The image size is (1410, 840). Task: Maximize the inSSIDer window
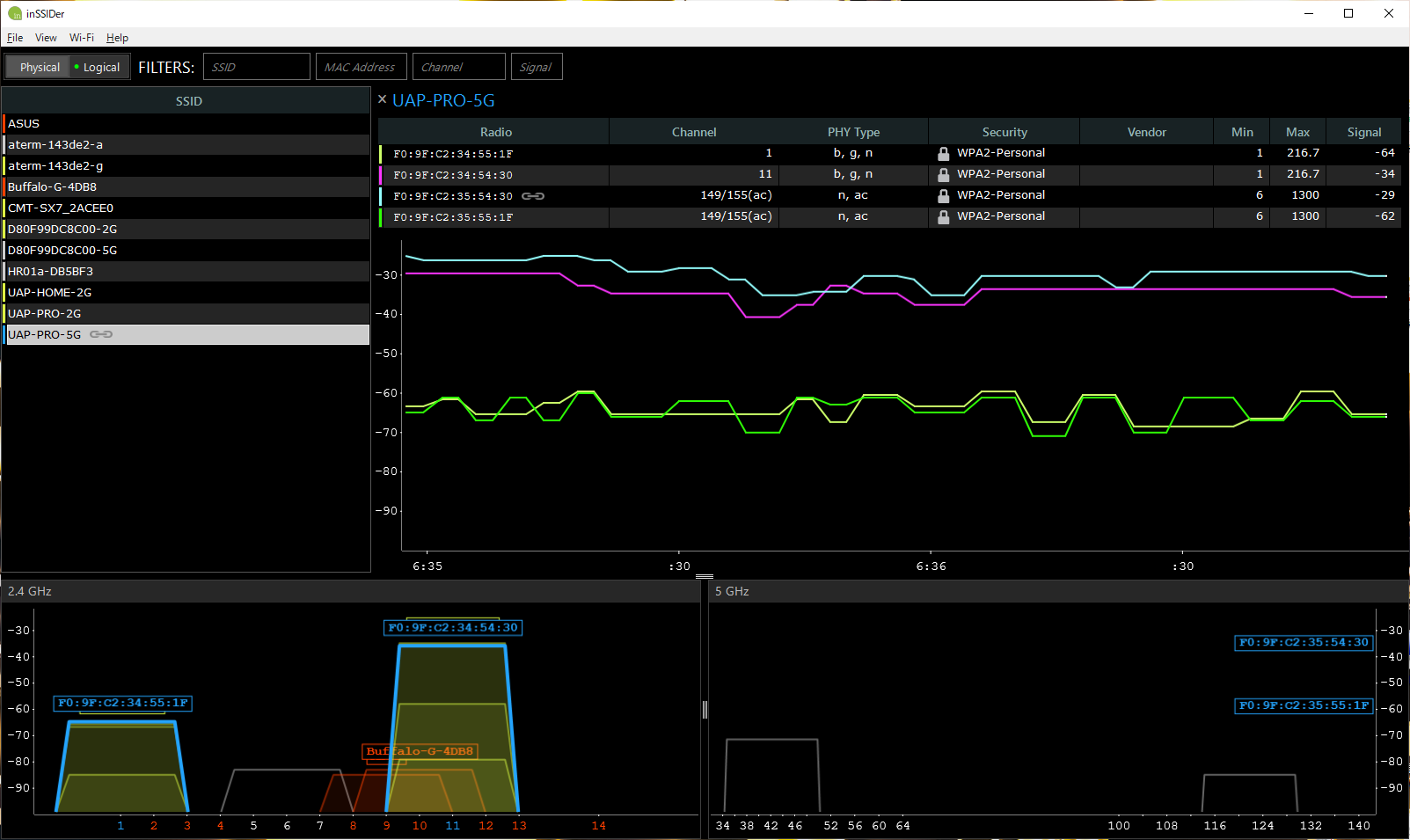pyautogui.click(x=1348, y=13)
